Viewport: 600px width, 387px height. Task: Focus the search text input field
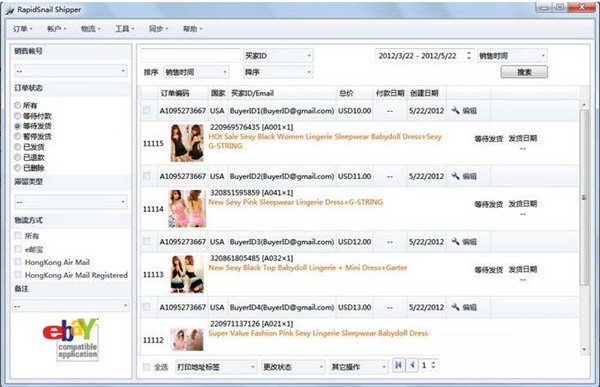point(191,56)
